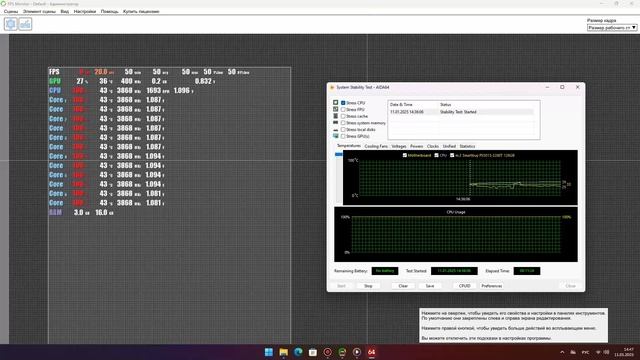Click the play-button taskbar icon
The height and width of the screenshot is (360, 640).
[357, 352]
